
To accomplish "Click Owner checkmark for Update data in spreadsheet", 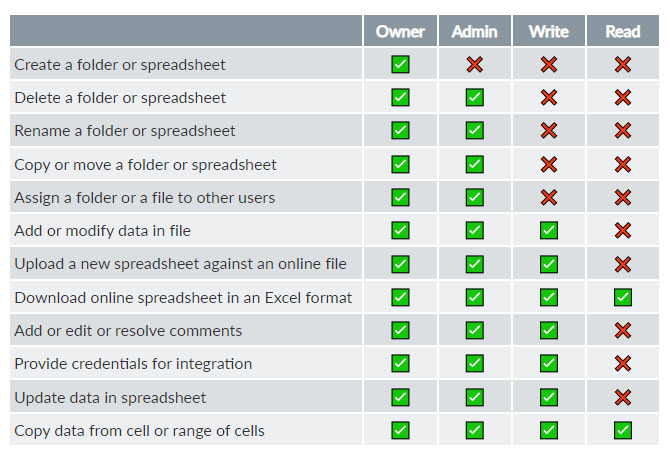I will pos(400,397).
